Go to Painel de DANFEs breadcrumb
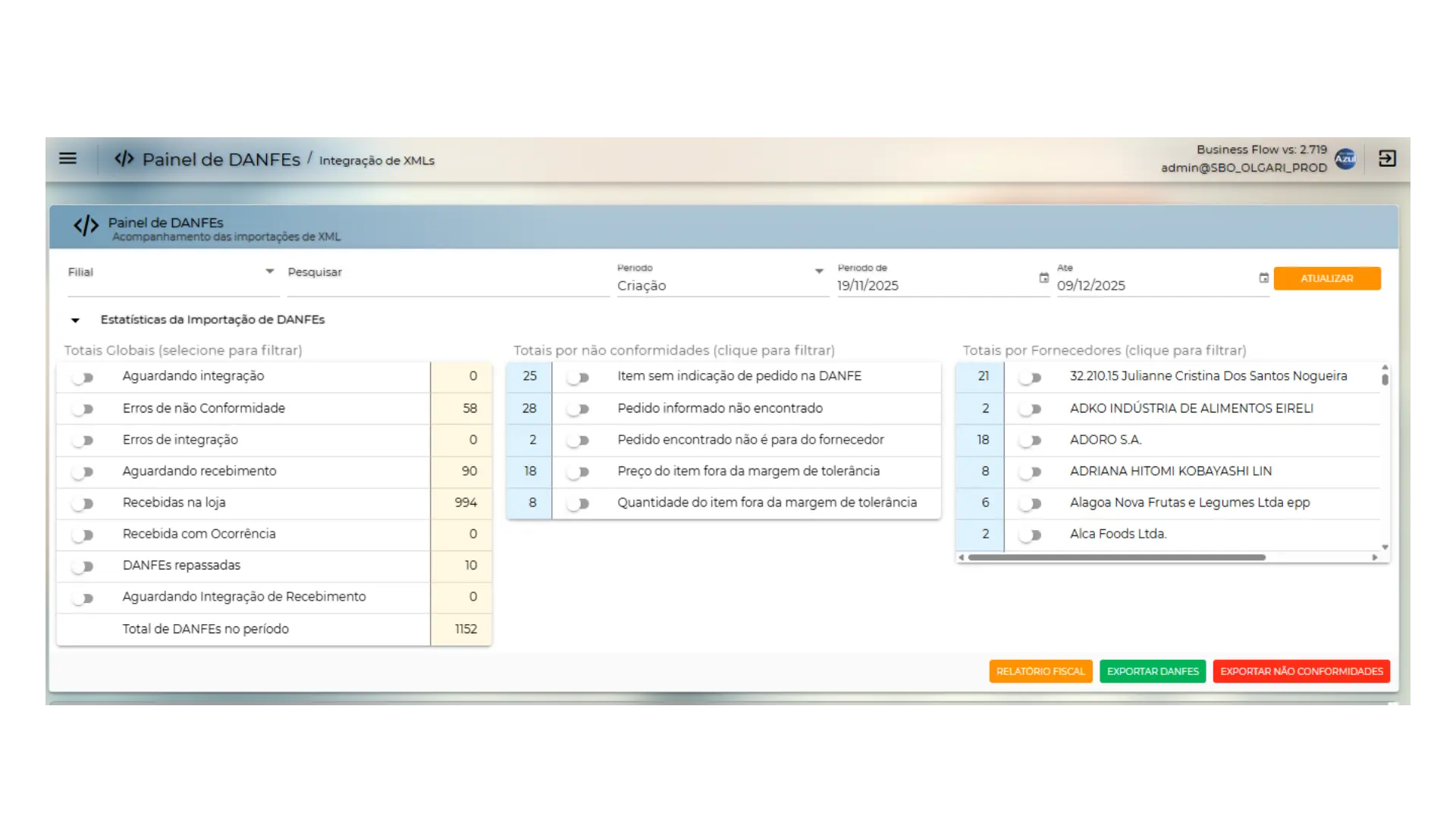The width and height of the screenshot is (1456, 819). pos(221,159)
